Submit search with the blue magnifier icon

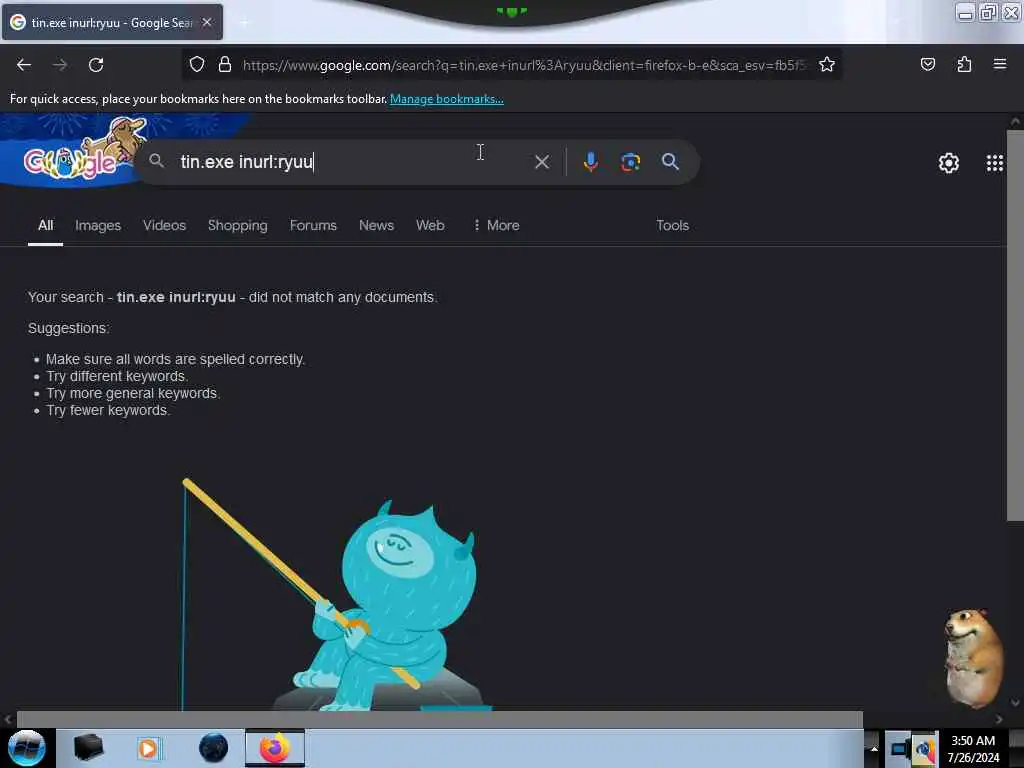(x=670, y=161)
